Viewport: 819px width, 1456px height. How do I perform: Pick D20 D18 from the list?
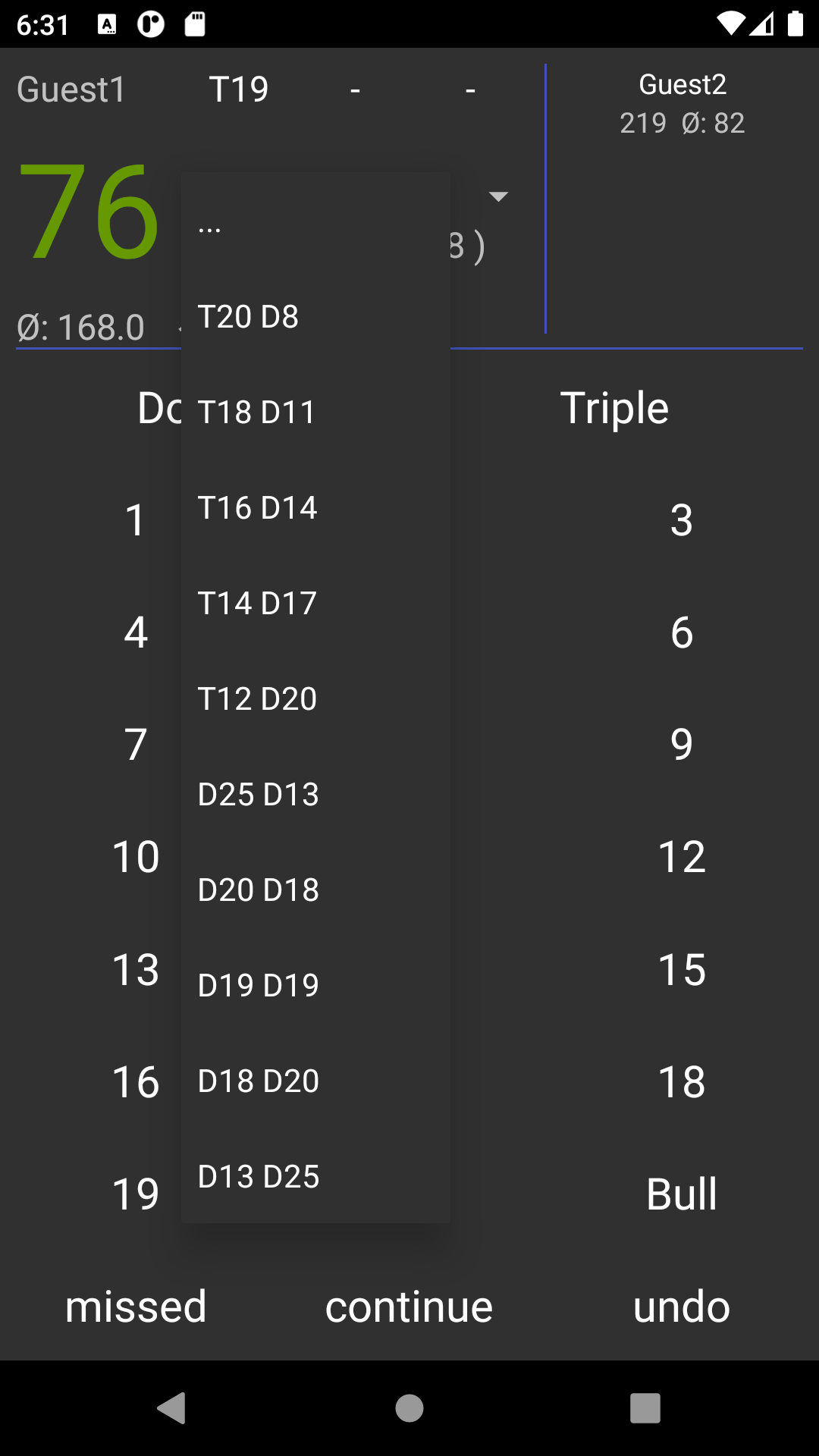point(315,890)
